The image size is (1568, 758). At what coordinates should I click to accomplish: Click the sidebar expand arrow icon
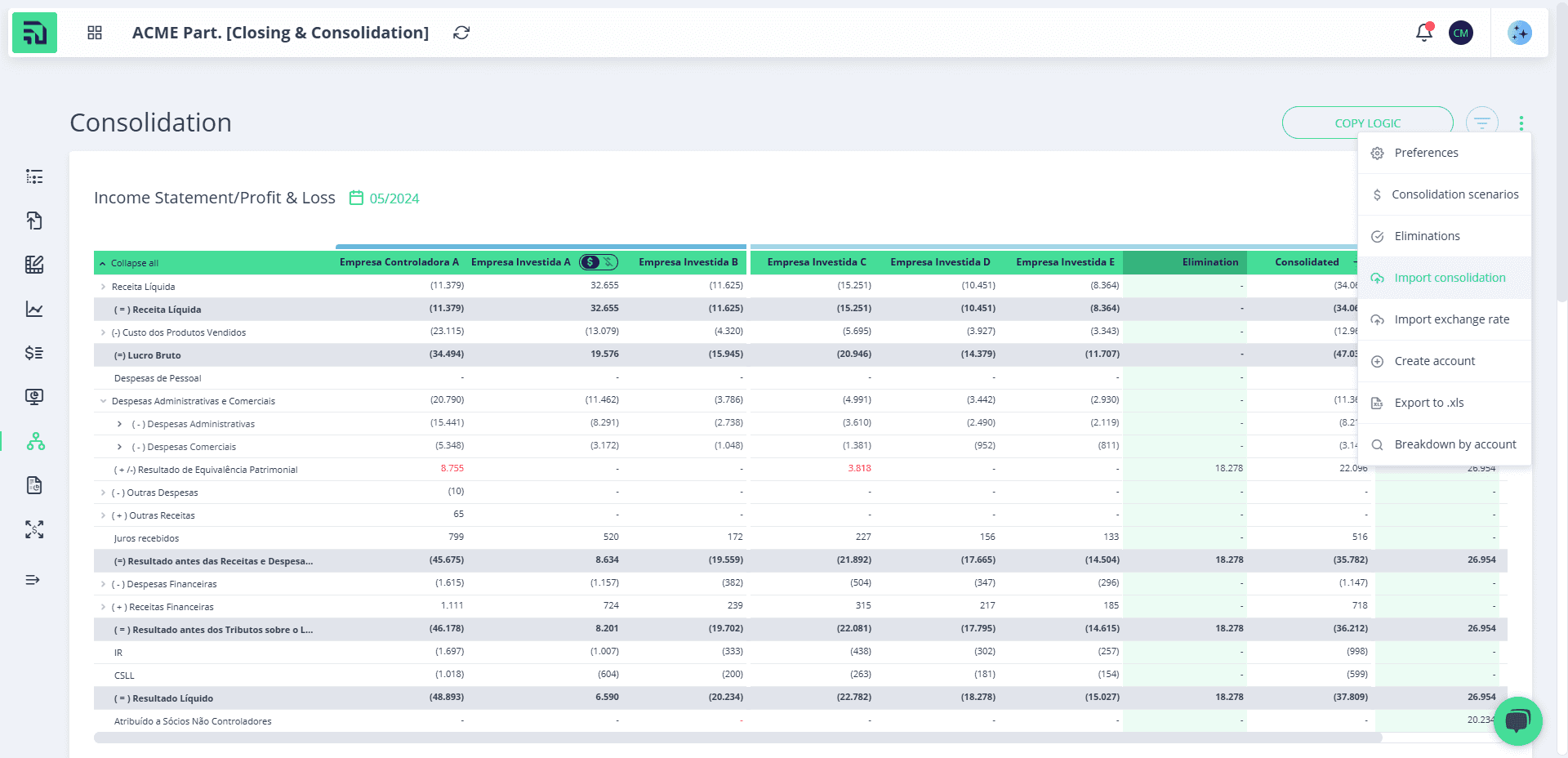pos(33,580)
